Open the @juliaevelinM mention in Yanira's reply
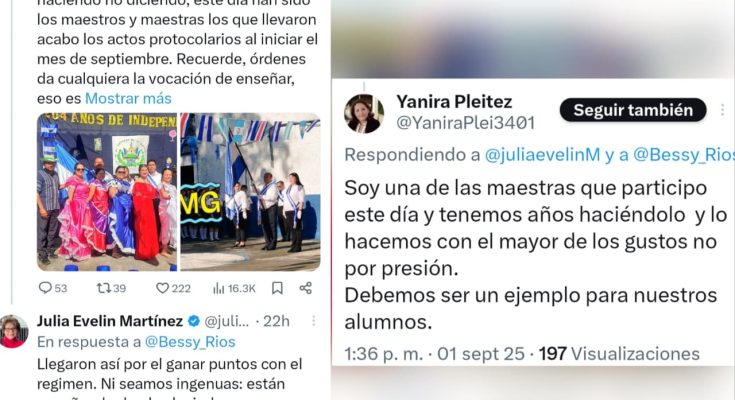The height and width of the screenshot is (400, 735). [x=542, y=155]
